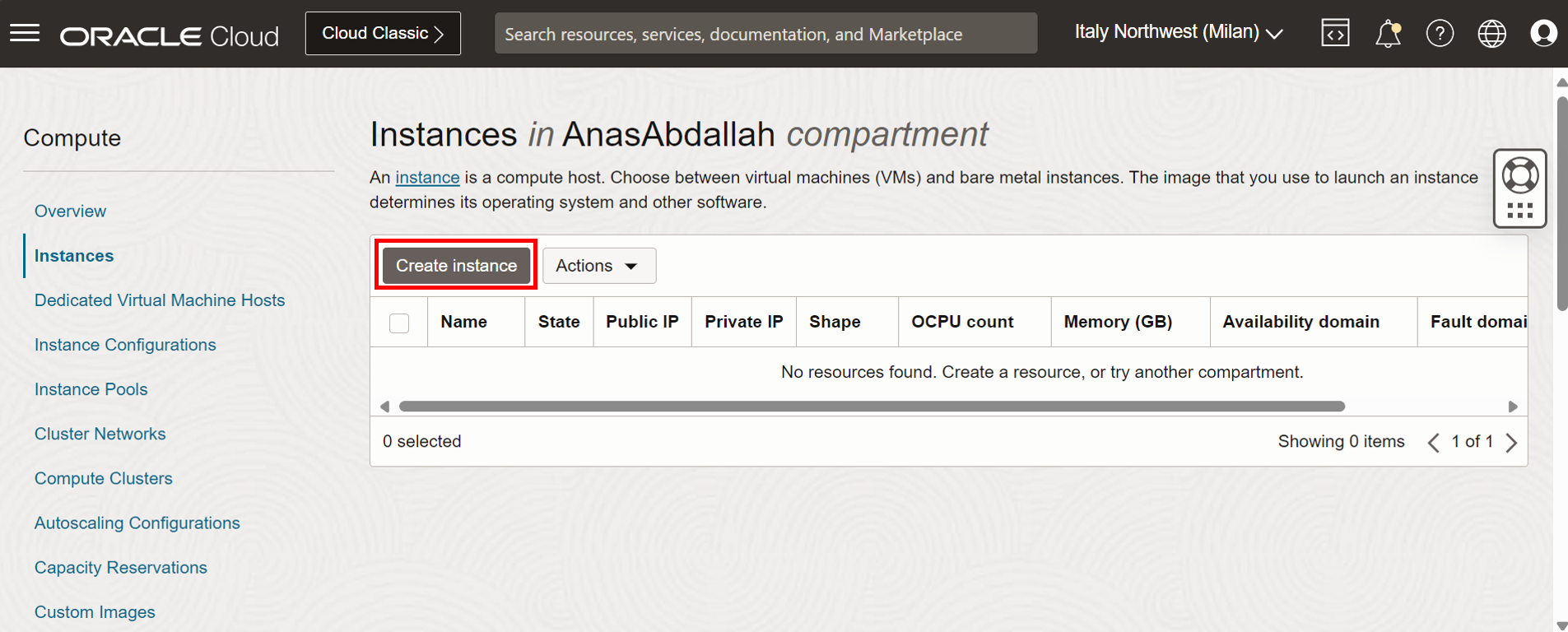Open Overview in the Compute menu

click(x=70, y=211)
